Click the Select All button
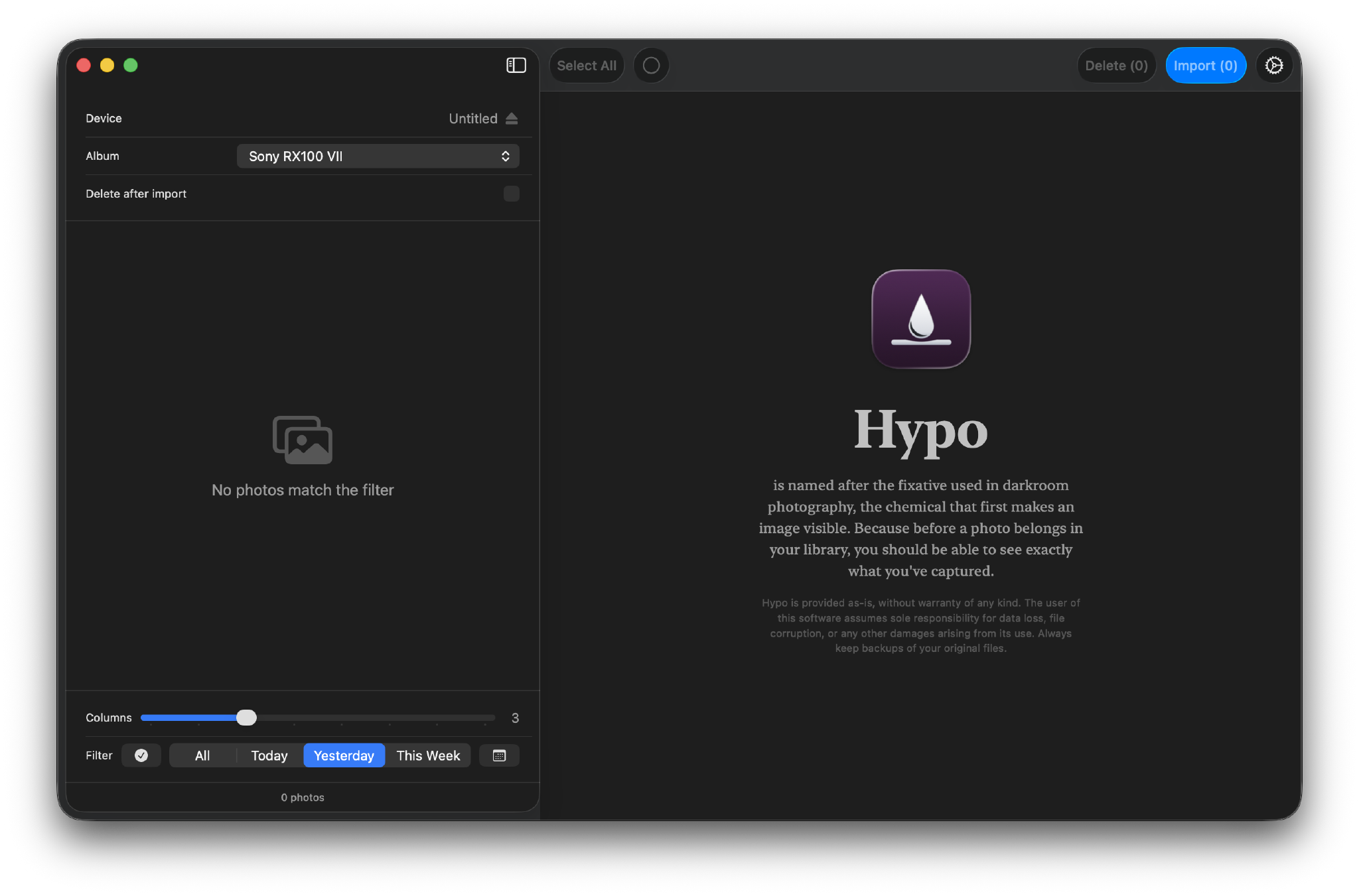The image size is (1359, 896). (587, 65)
